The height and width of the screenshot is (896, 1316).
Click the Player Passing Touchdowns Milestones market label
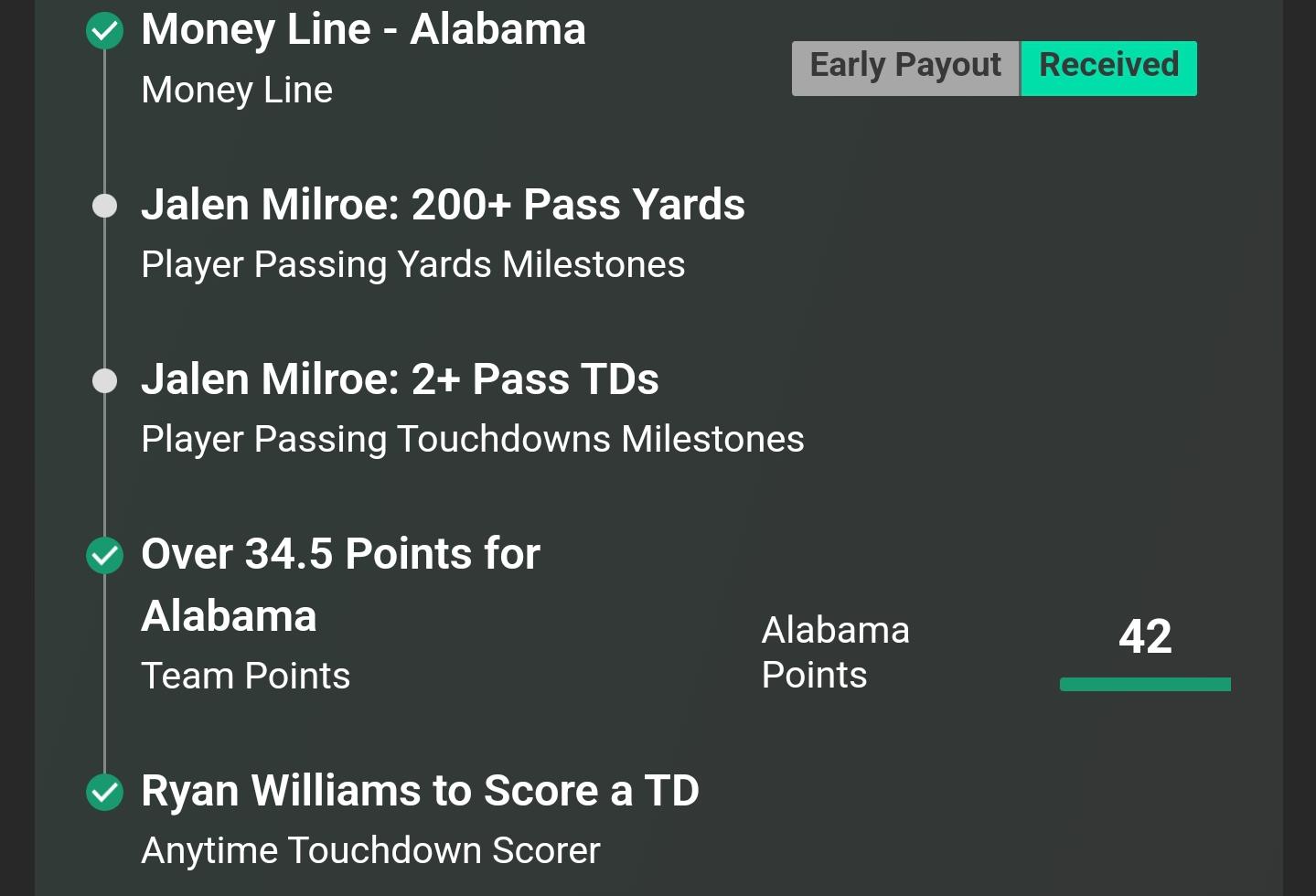pos(472,440)
